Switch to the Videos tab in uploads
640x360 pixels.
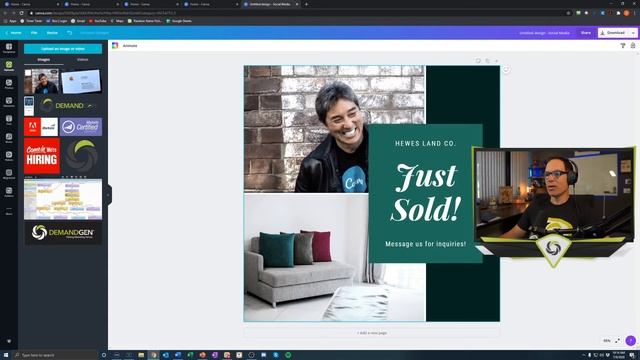tap(82, 60)
